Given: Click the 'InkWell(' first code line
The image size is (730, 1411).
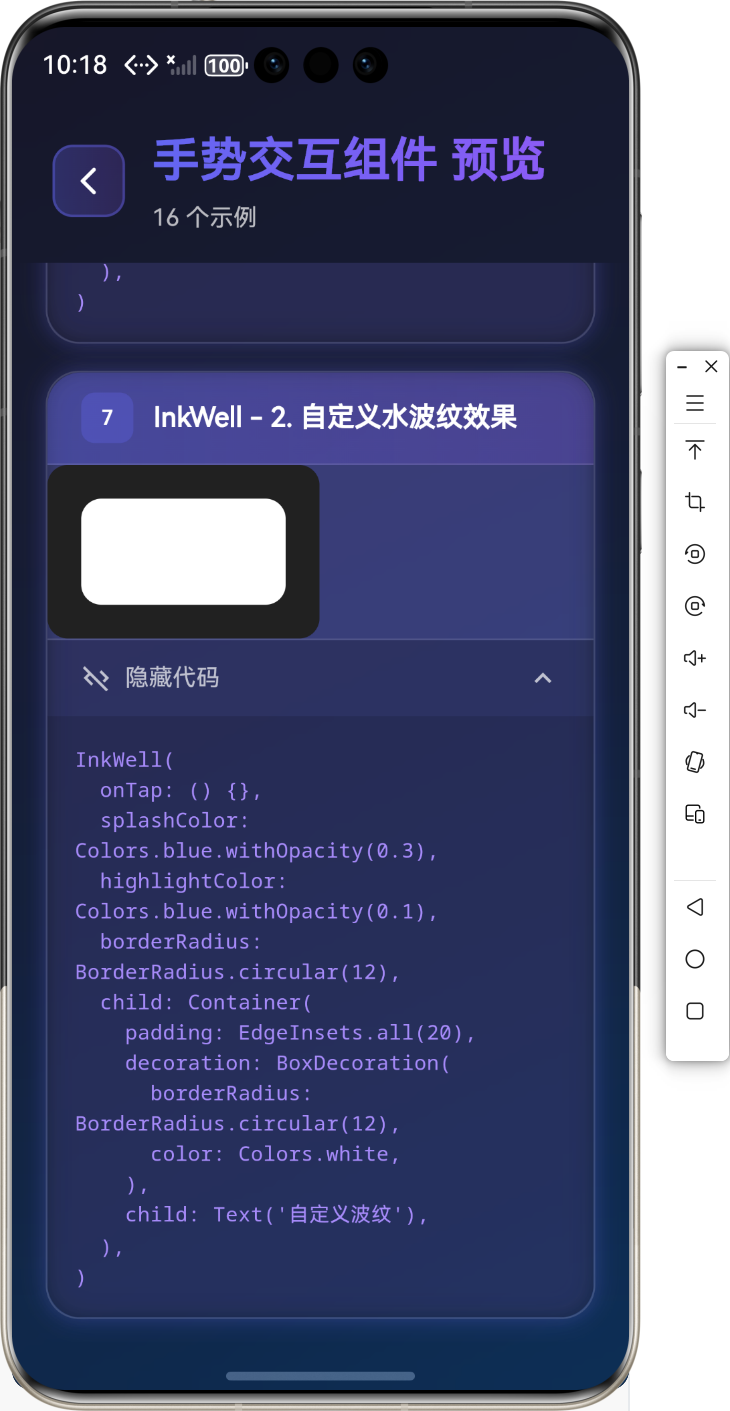Looking at the screenshot, I should (125, 760).
